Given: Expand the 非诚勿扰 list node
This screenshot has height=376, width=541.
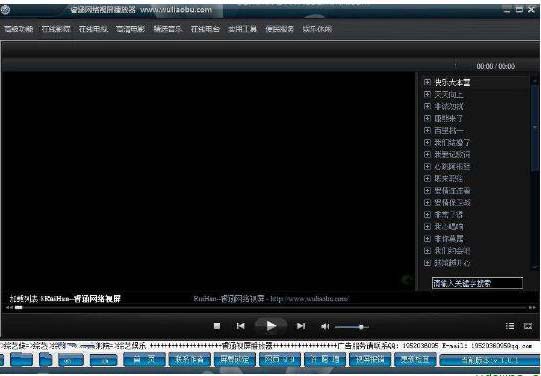Looking at the screenshot, I should (x=427, y=106).
